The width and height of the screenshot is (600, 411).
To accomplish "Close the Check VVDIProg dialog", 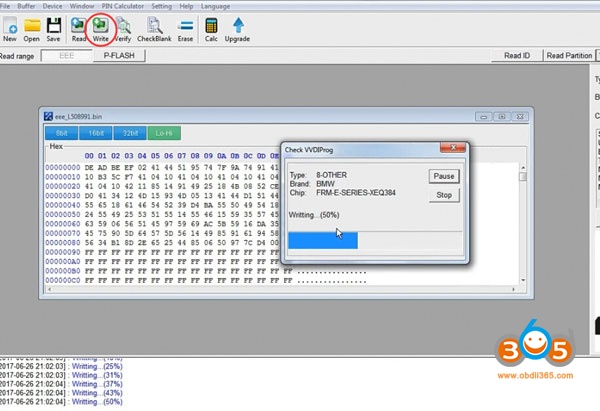I will [x=453, y=148].
